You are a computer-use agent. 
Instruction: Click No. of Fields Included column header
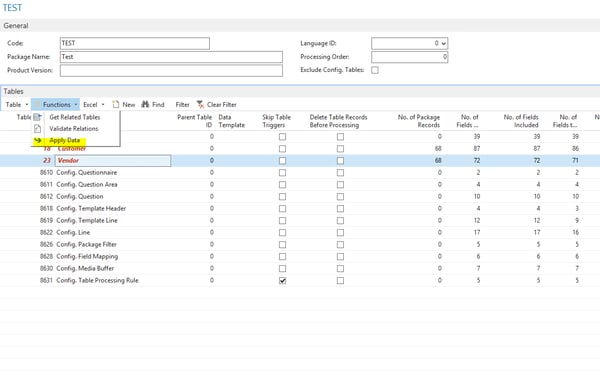(521, 121)
